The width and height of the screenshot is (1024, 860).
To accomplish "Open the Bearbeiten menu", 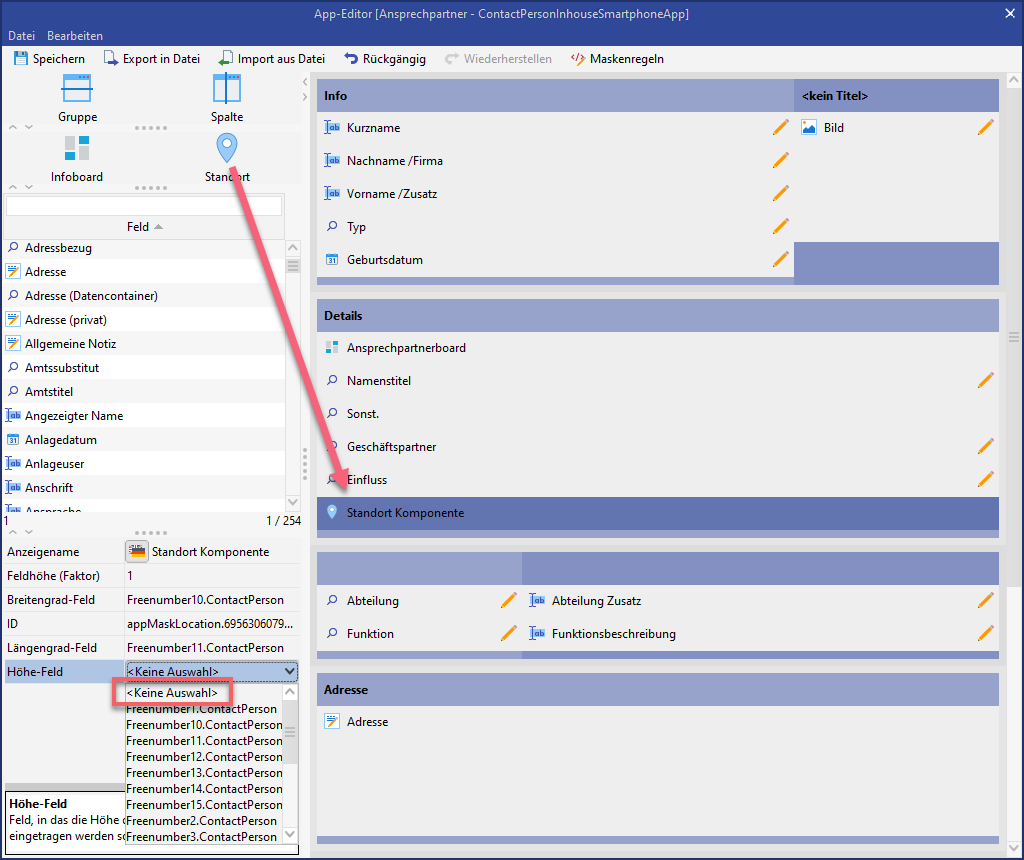I will click(x=75, y=36).
